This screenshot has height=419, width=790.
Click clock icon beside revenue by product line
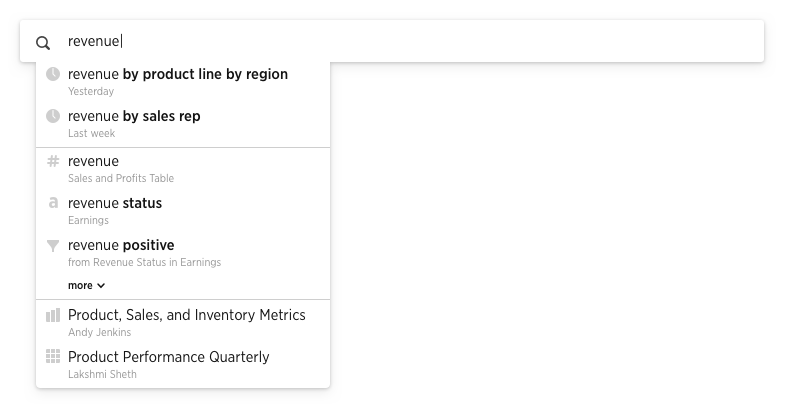coord(53,74)
